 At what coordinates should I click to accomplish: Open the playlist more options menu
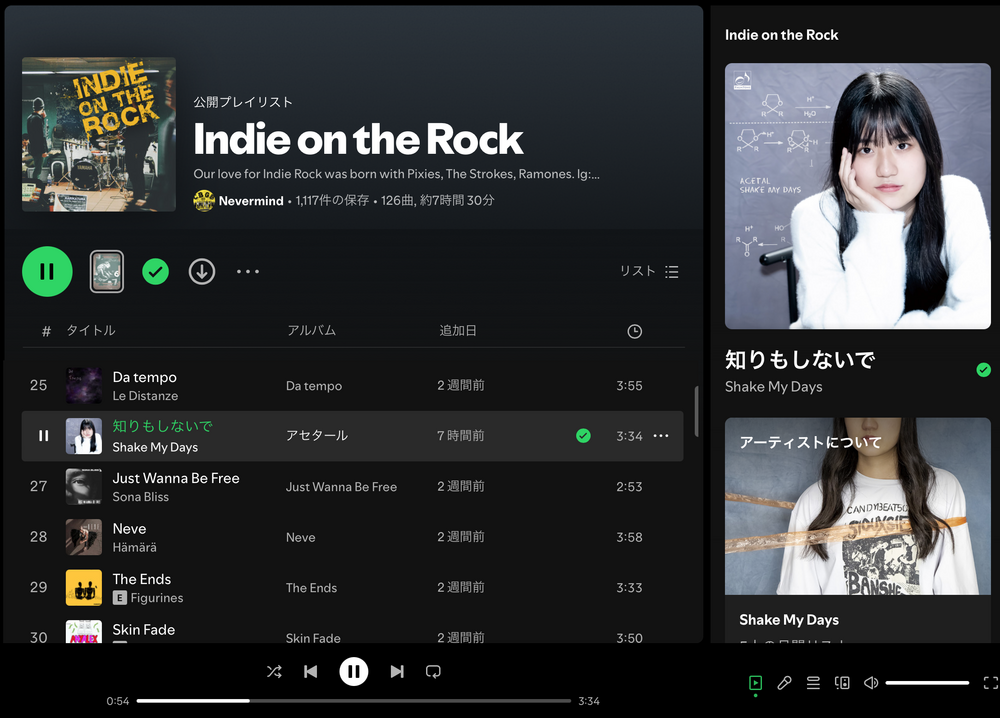[x=248, y=272]
